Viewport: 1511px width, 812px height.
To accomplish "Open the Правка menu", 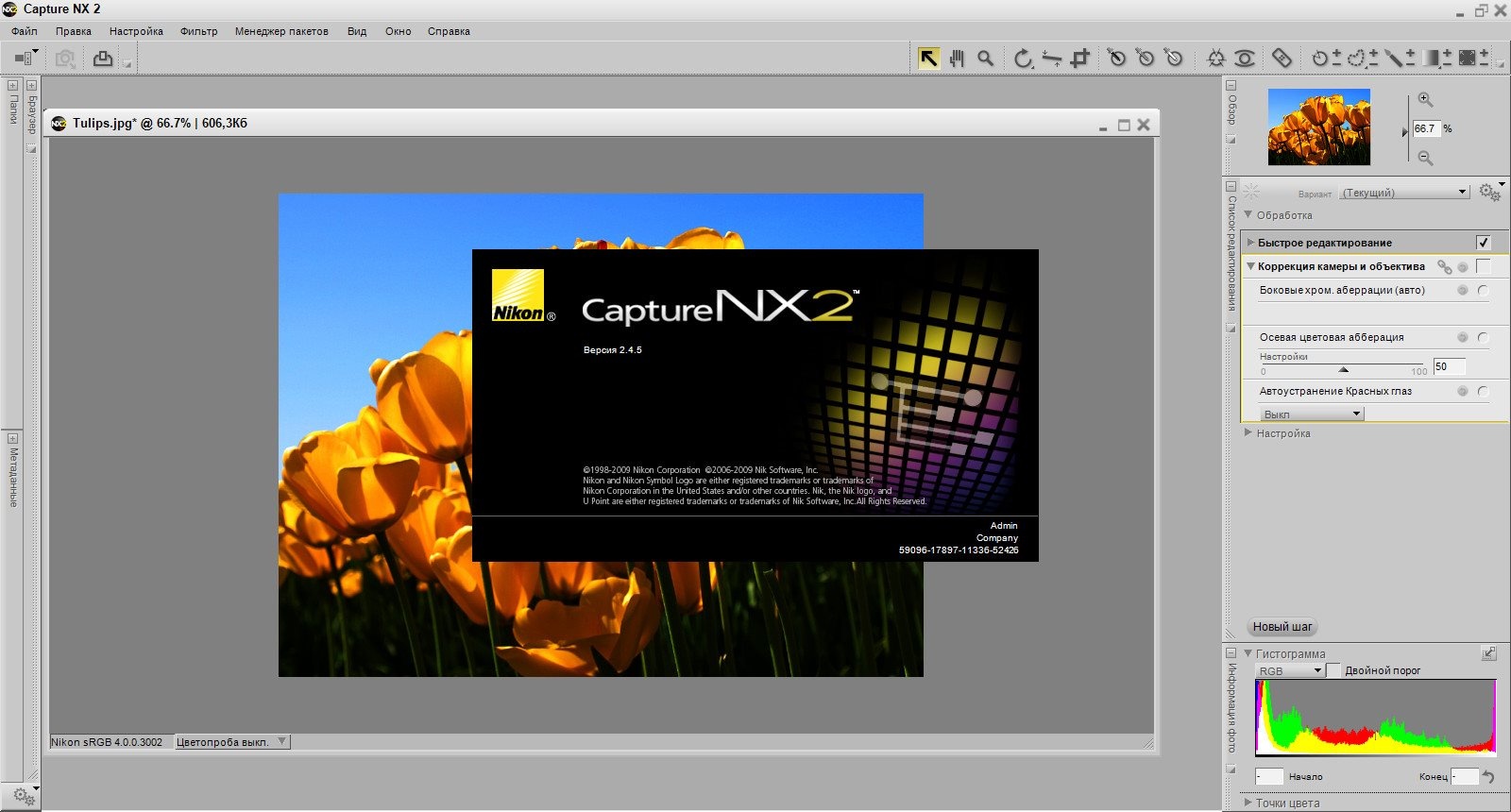I will [x=74, y=31].
